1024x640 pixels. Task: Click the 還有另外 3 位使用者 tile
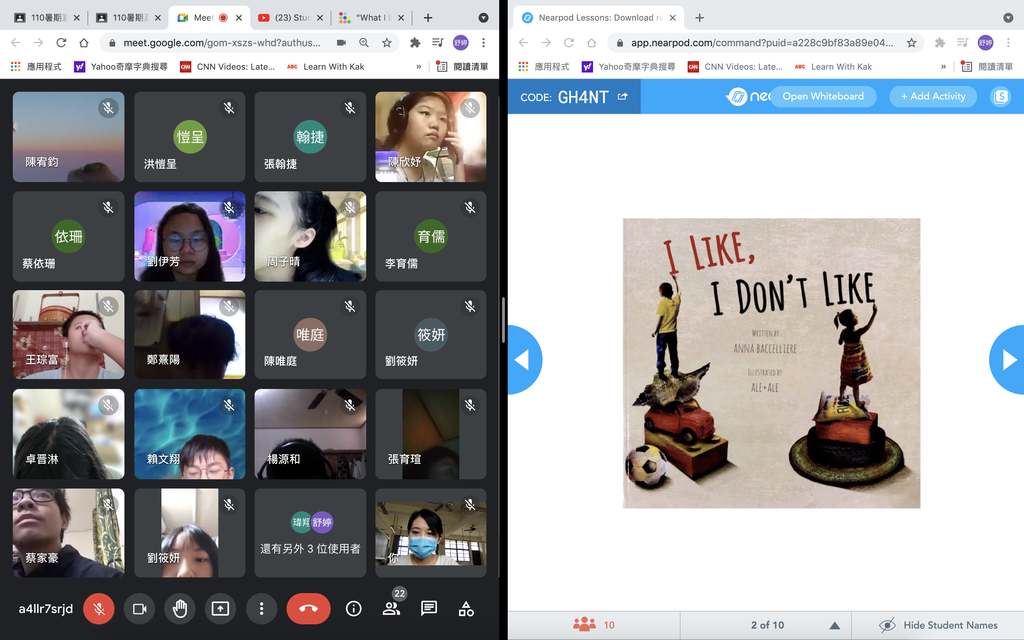click(310, 533)
